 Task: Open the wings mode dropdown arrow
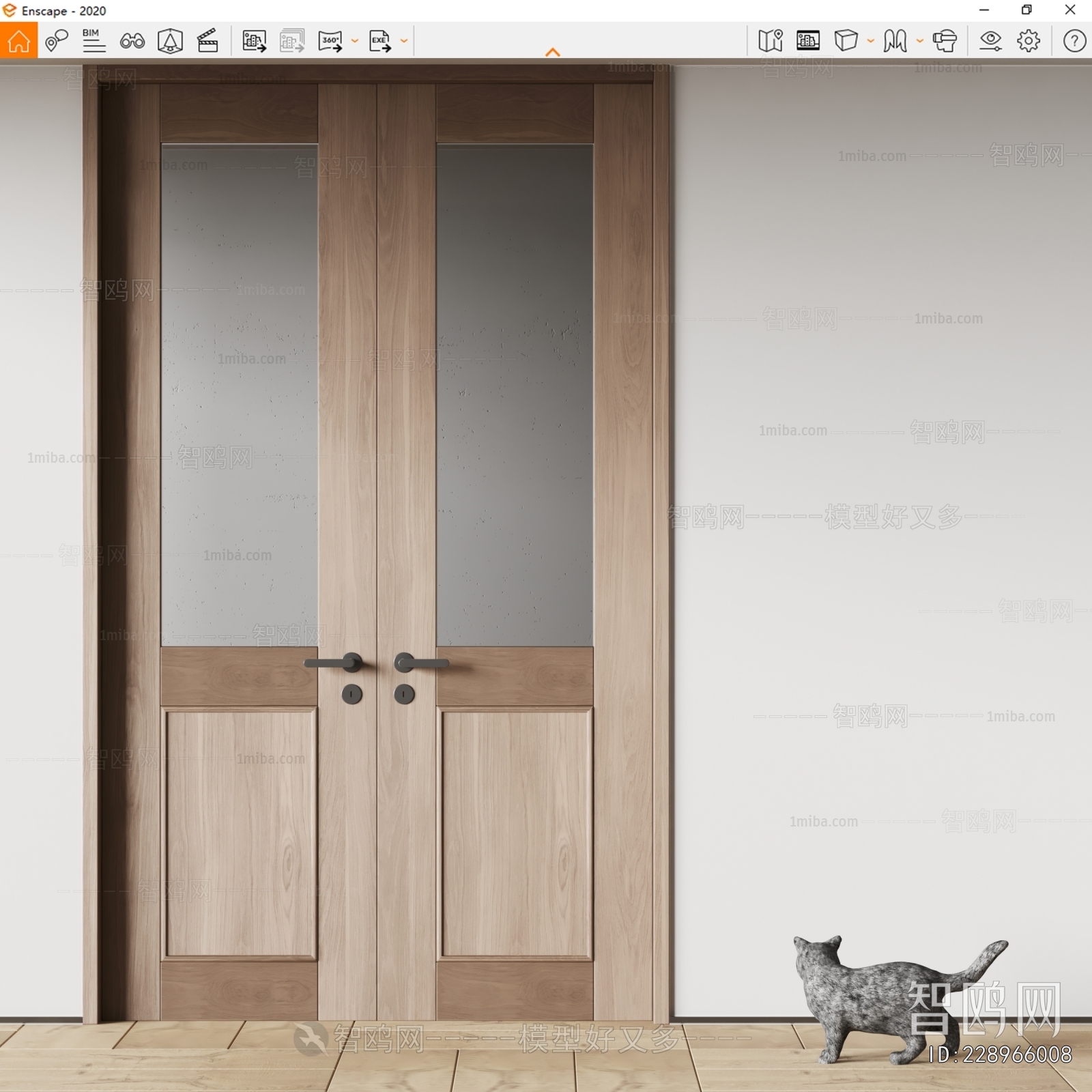pyautogui.click(x=920, y=41)
